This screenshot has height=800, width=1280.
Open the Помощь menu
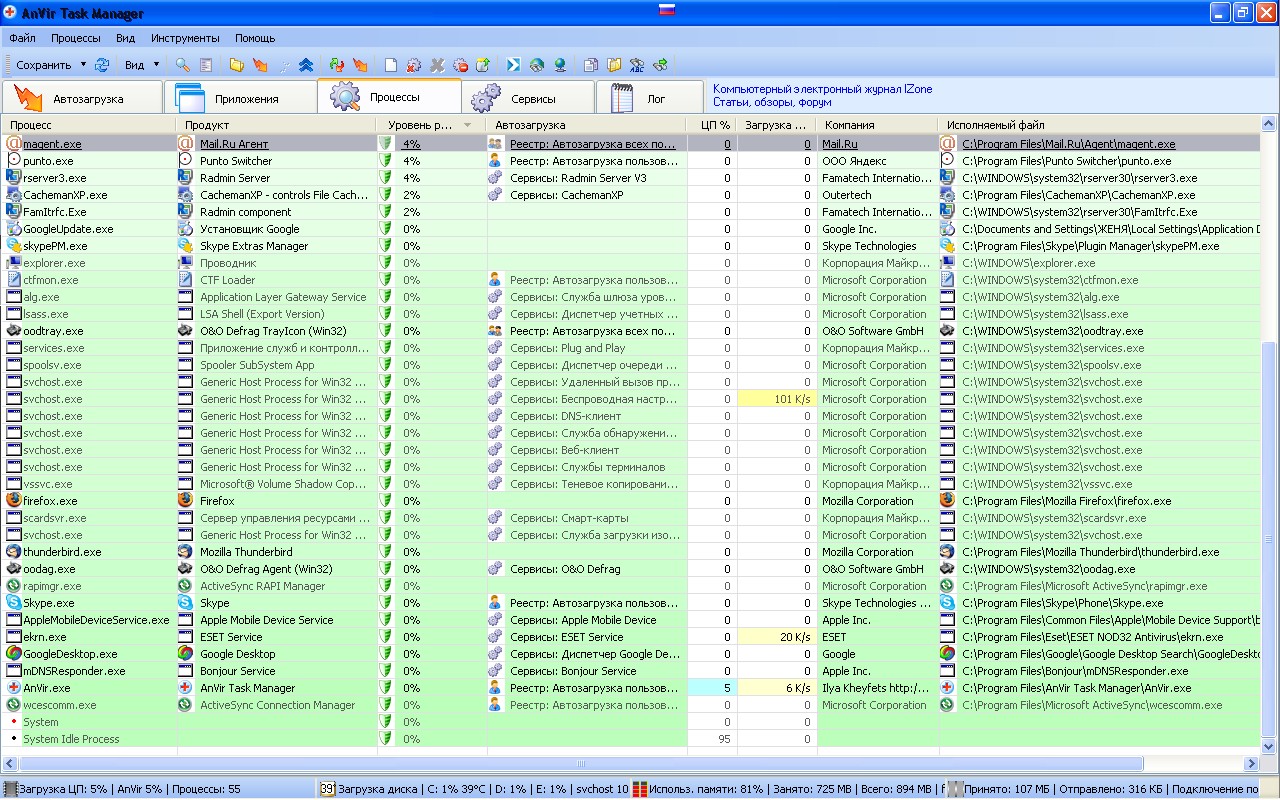[255, 38]
